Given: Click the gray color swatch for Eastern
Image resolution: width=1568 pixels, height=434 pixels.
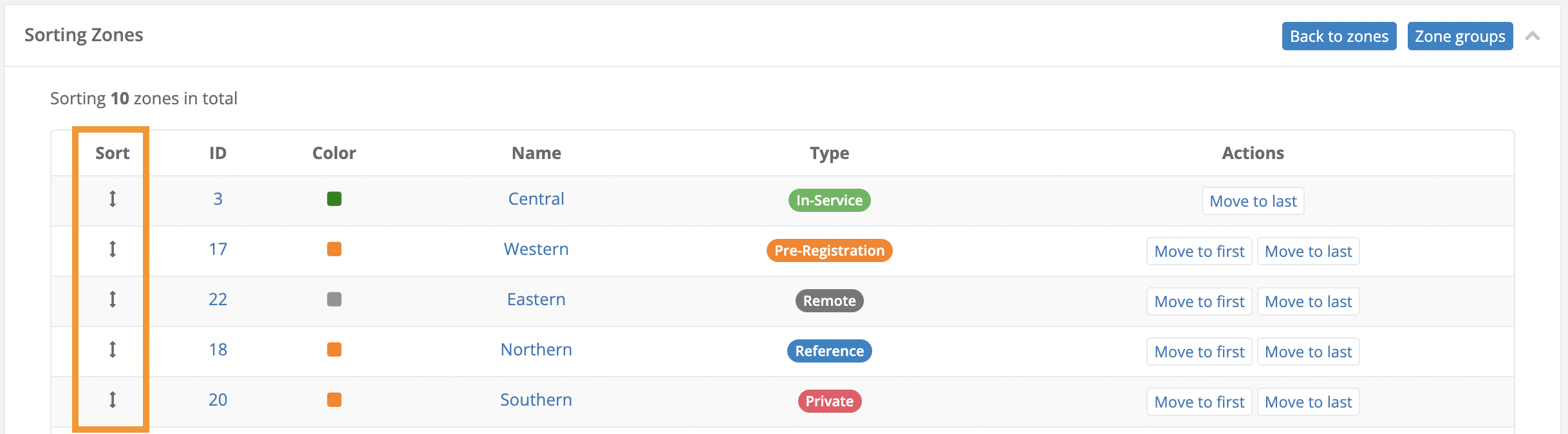Looking at the screenshot, I should coord(334,299).
